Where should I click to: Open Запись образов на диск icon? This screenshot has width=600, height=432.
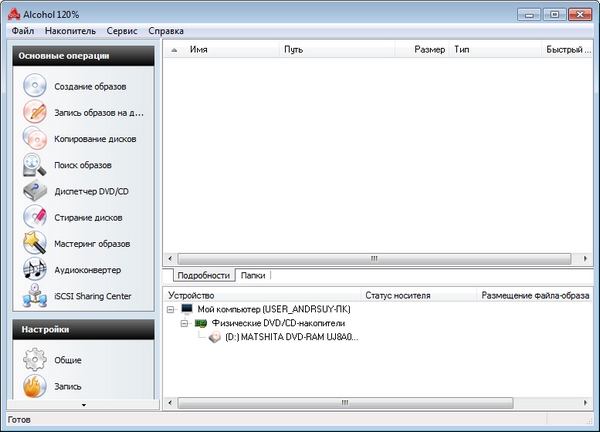pos(35,112)
